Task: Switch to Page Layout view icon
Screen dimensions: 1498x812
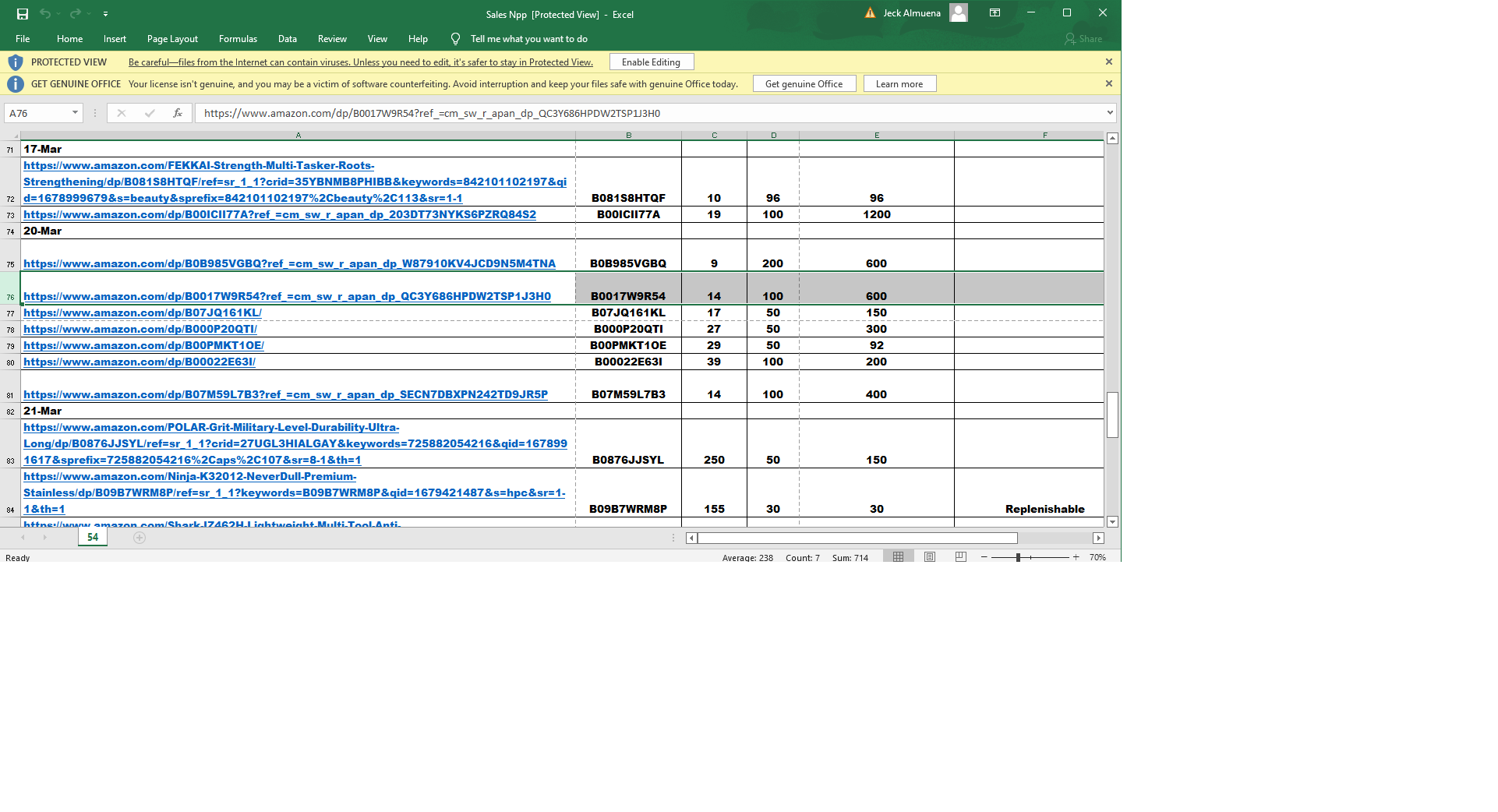Action: pyautogui.click(x=930, y=556)
